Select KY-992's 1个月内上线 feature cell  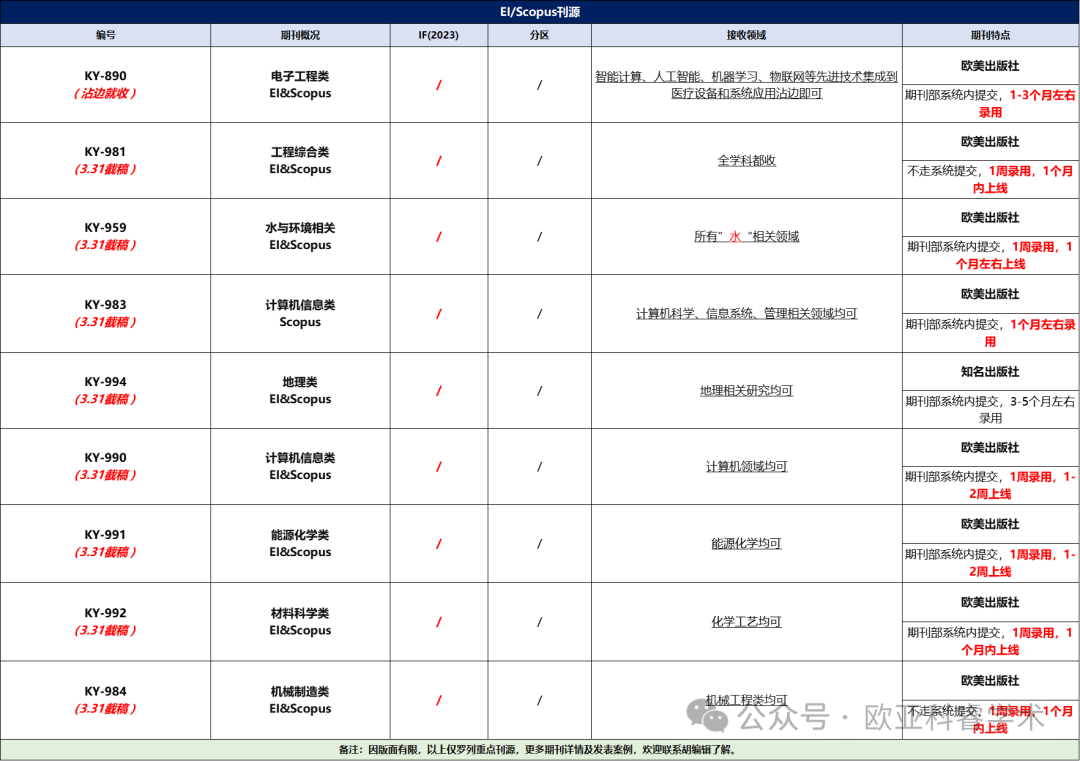(990, 642)
